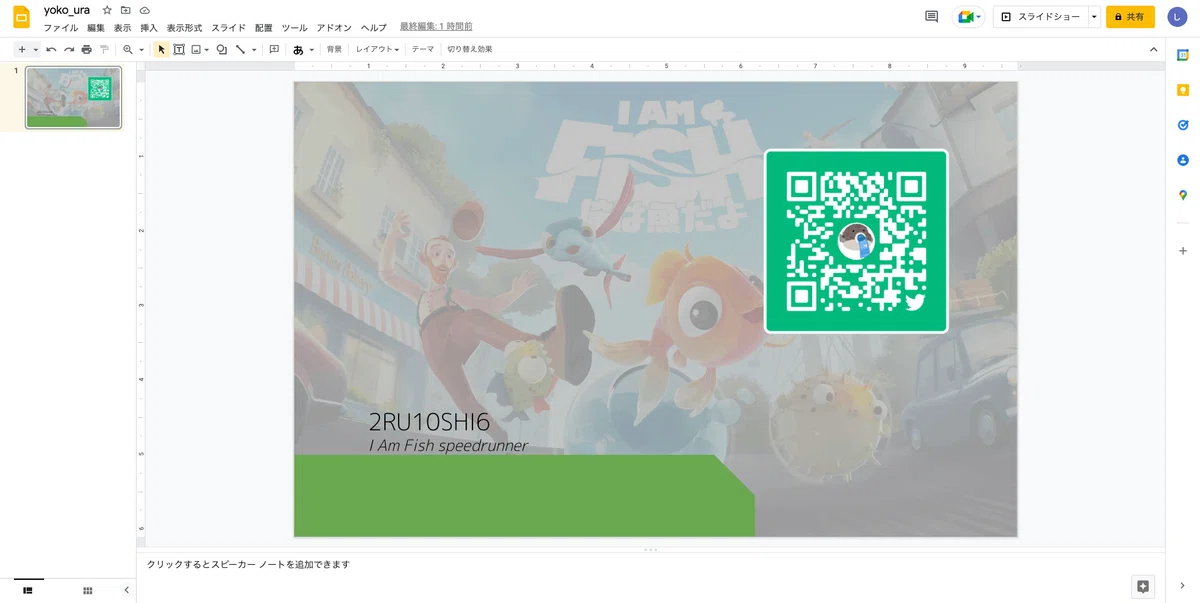Open the ファイル menu
The width and height of the screenshot is (1200, 603).
coord(61,27)
